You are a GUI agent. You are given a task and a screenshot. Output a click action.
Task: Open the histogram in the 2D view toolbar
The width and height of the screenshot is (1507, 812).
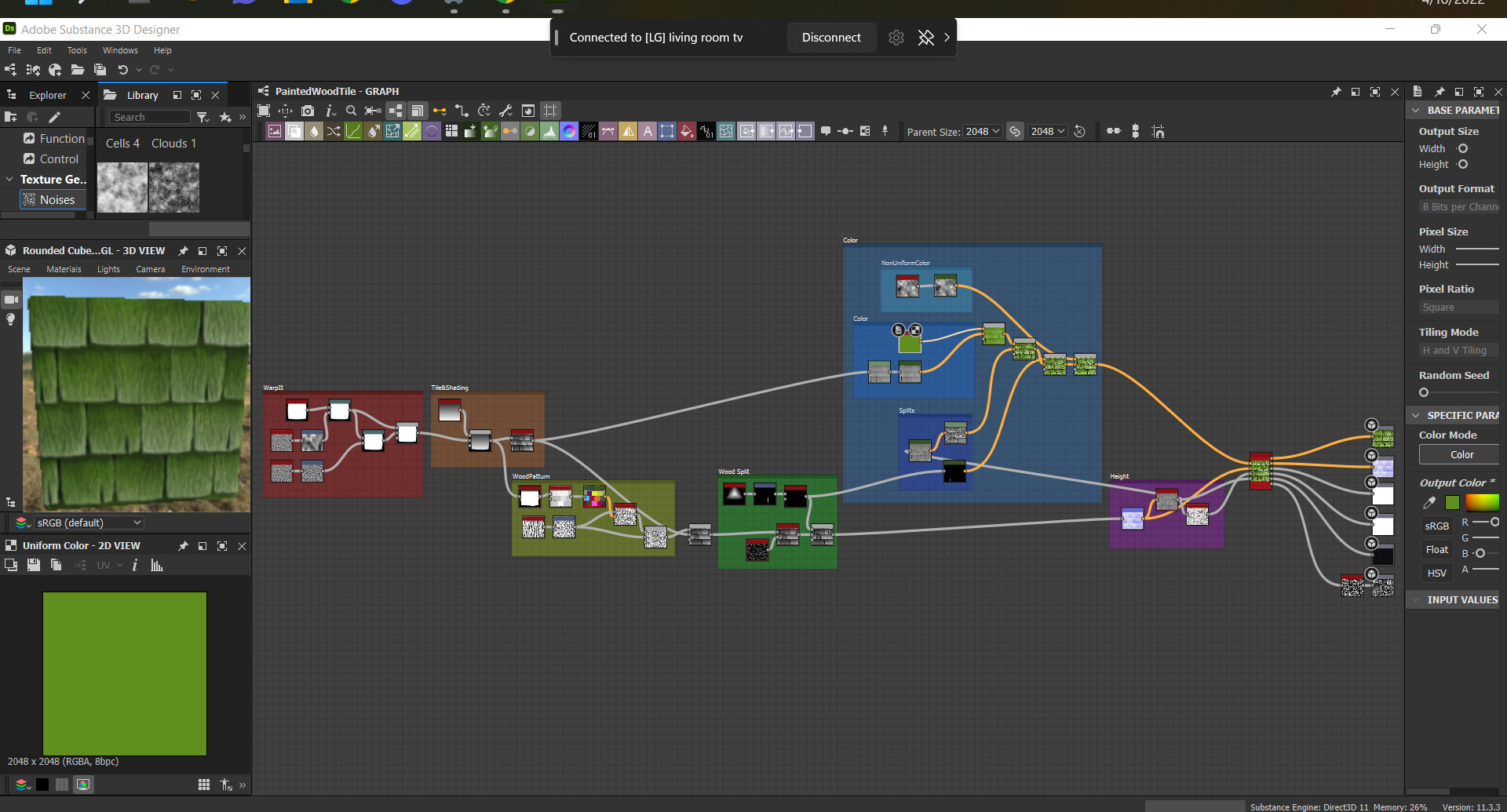point(157,565)
